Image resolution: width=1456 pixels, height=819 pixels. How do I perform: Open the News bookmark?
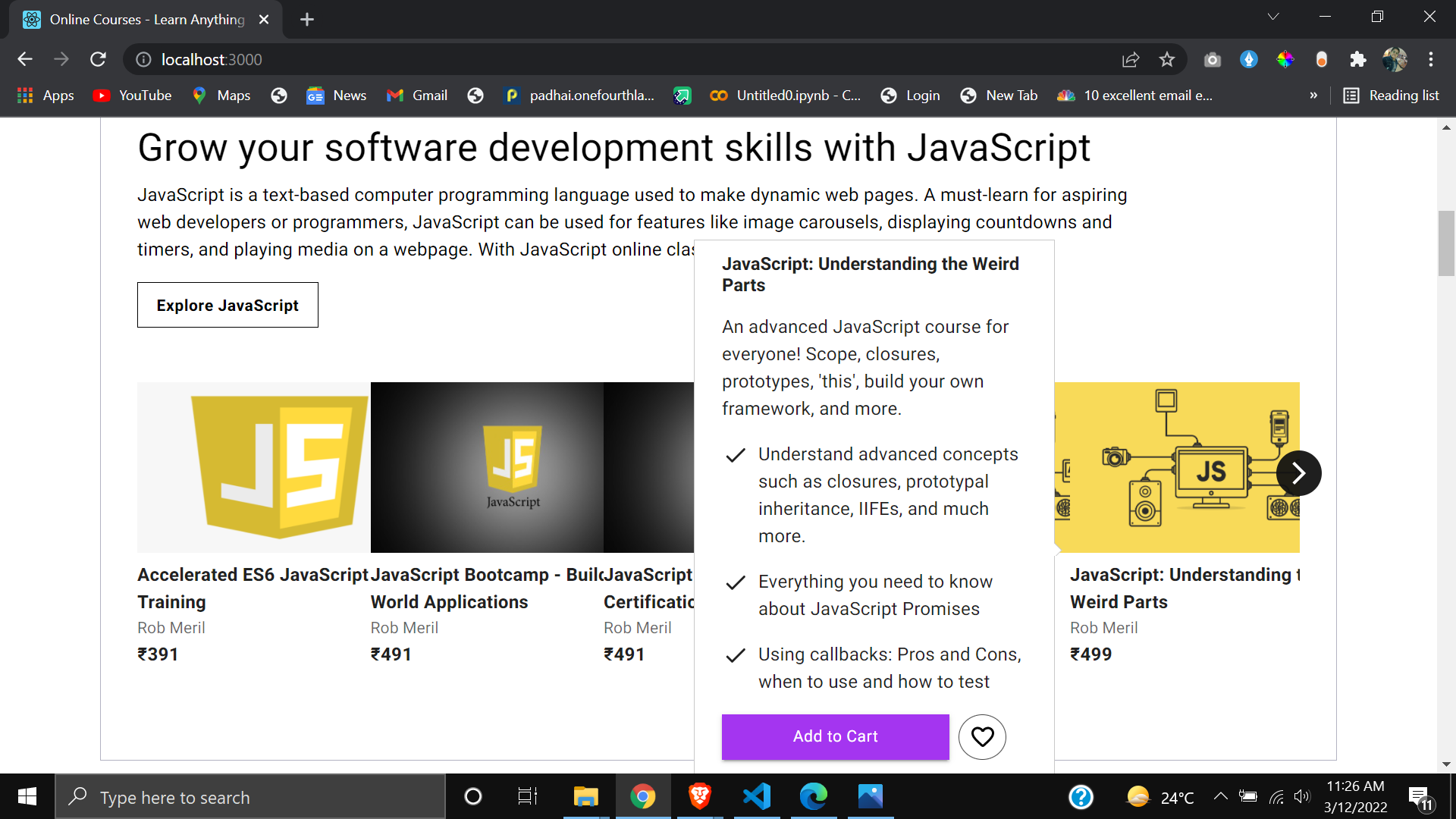[x=337, y=96]
